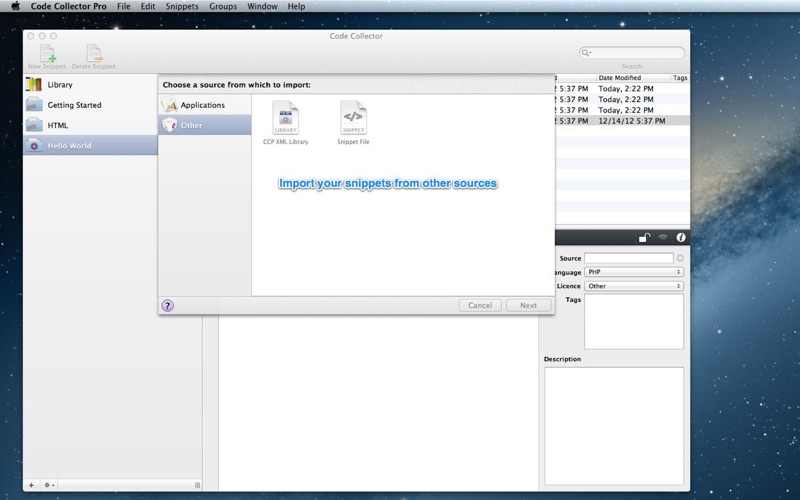Open the Licence dropdown showing Other
This screenshot has width=800, height=500.
point(633,286)
